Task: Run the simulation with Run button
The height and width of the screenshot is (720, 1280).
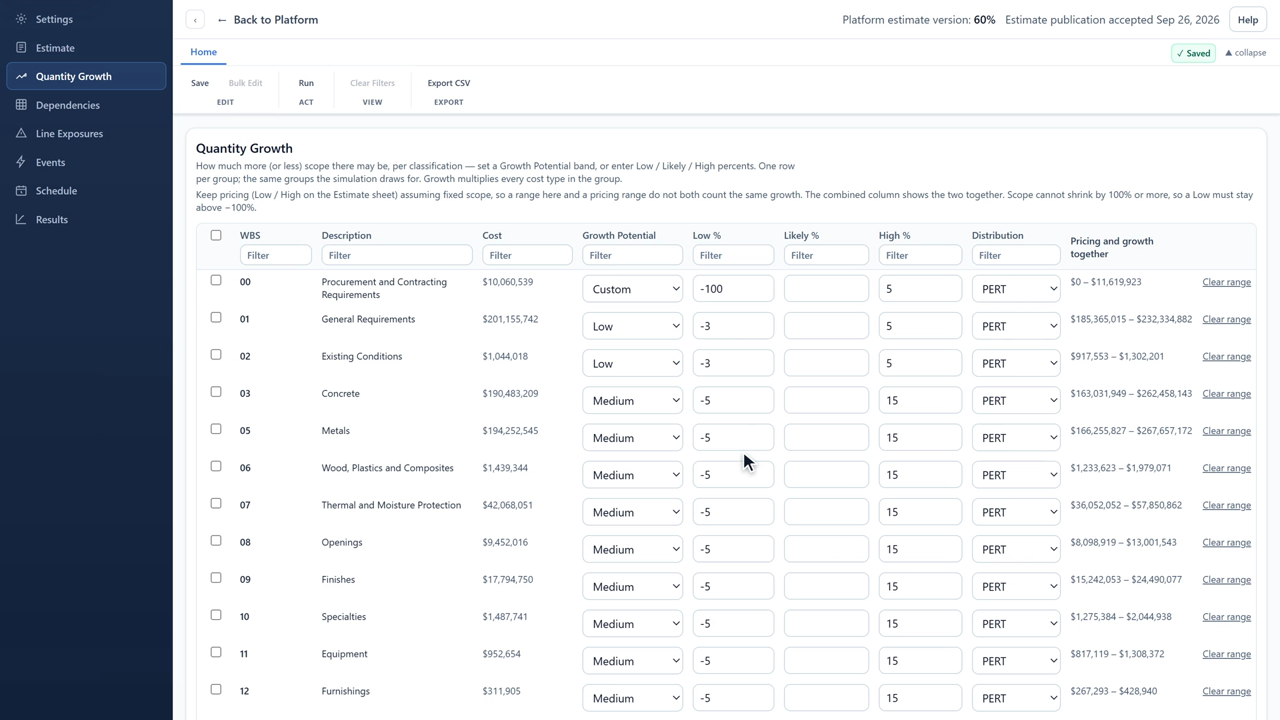Action: [306, 83]
